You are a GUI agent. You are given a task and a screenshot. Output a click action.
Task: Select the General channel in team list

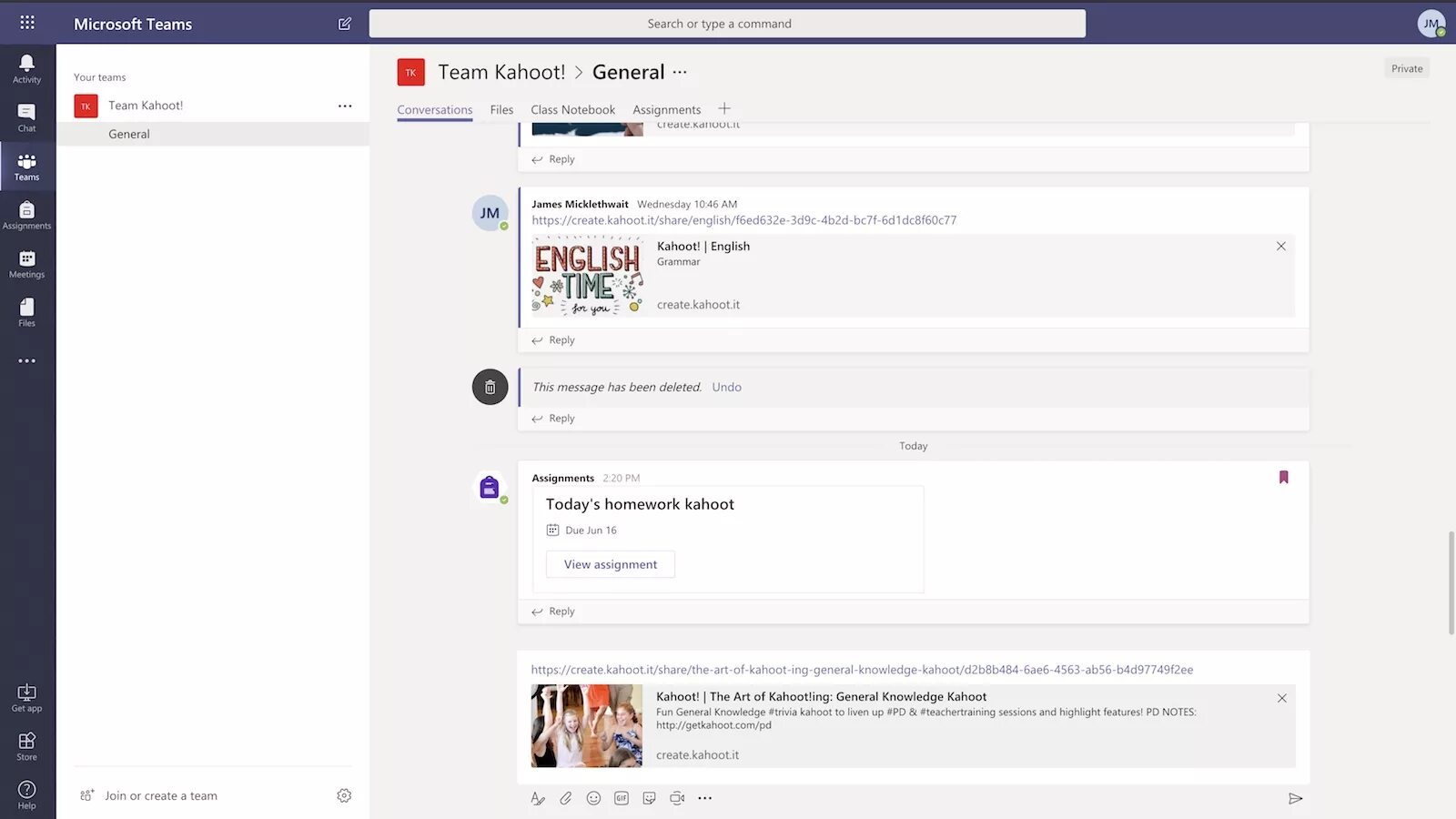pos(213,134)
